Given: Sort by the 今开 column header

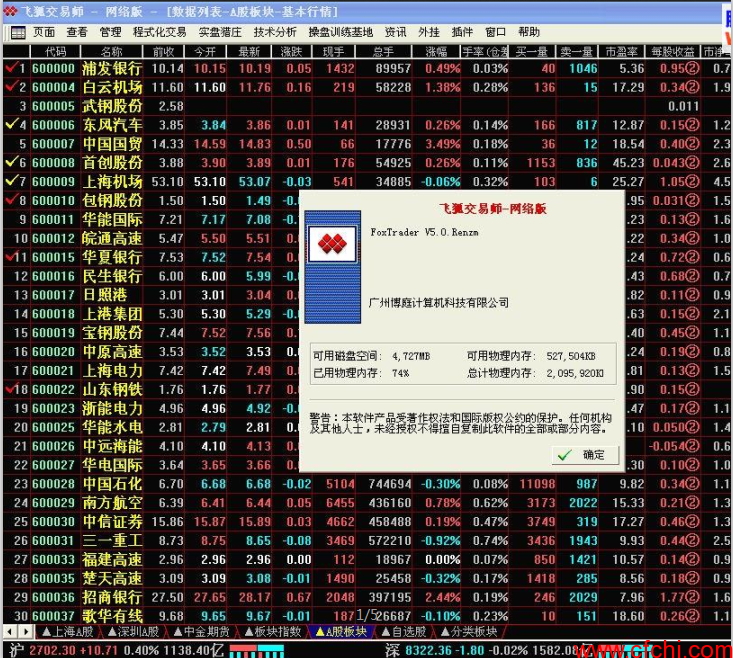Looking at the screenshot, I should [205, 51].
